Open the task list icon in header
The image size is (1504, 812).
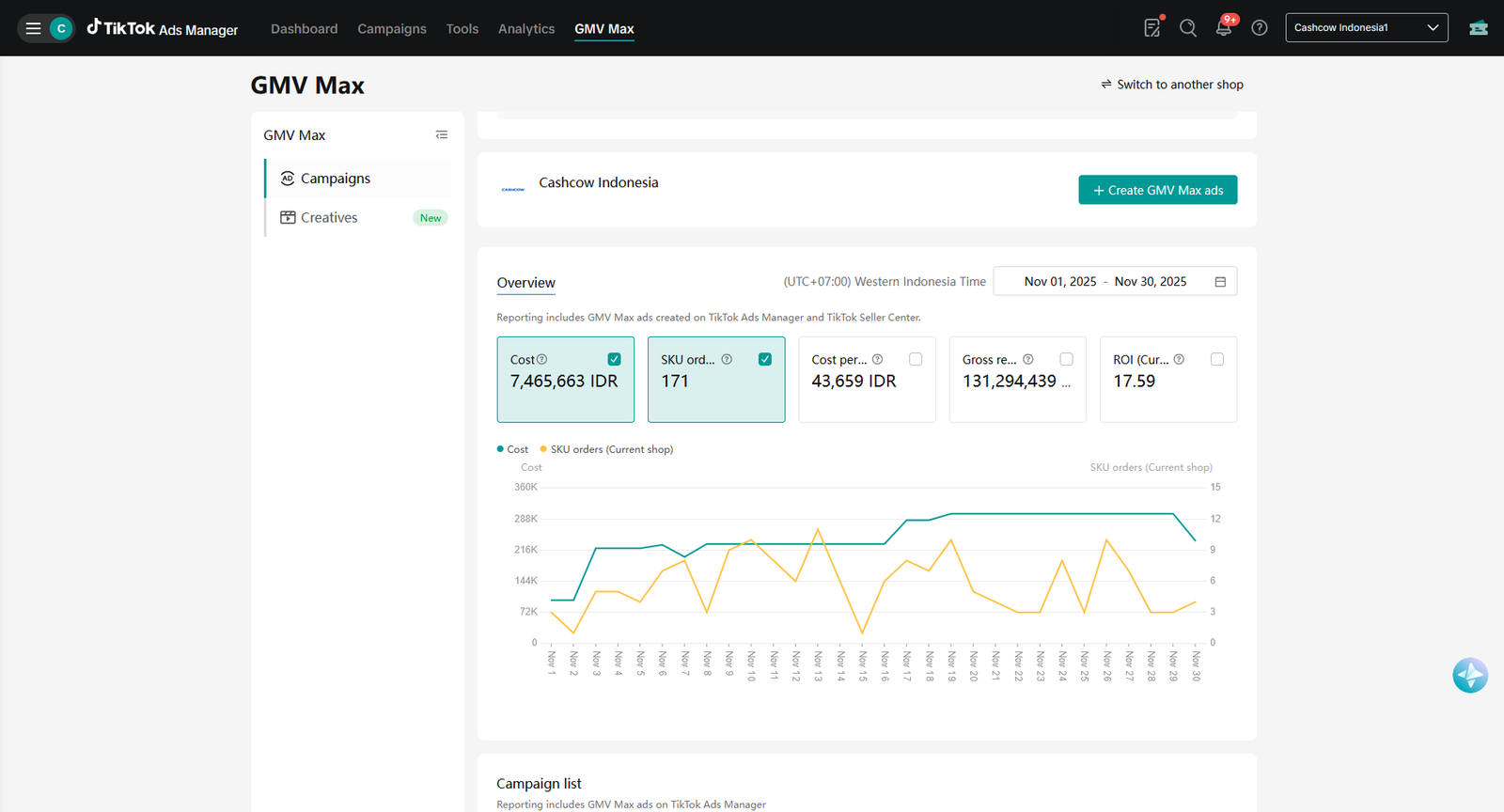(x=1152, y=28)
